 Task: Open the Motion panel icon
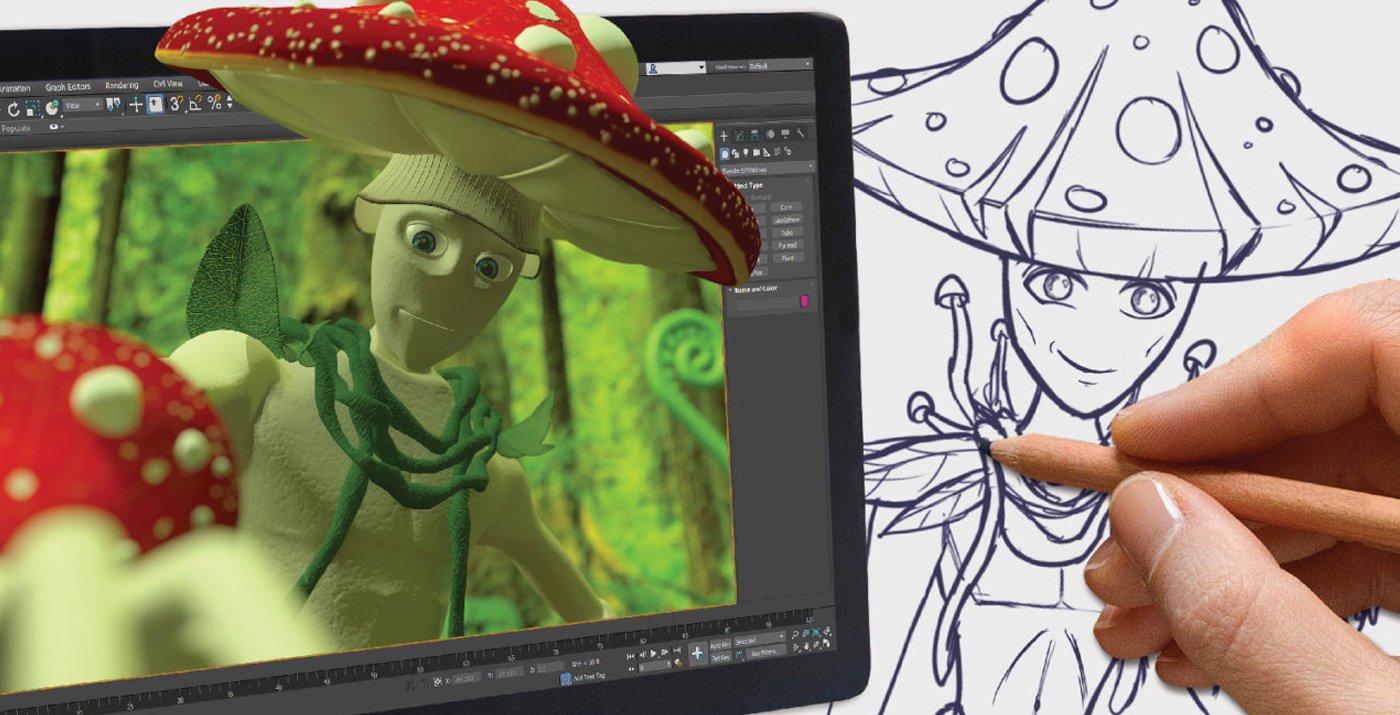(770, 135)
